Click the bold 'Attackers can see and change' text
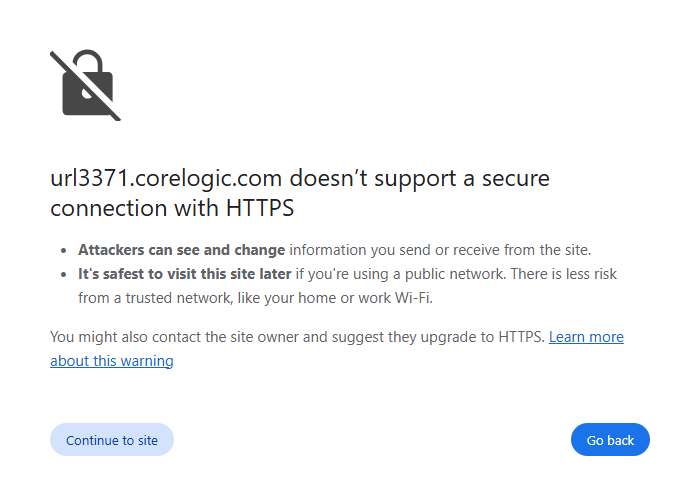 [x=181, y=250]
